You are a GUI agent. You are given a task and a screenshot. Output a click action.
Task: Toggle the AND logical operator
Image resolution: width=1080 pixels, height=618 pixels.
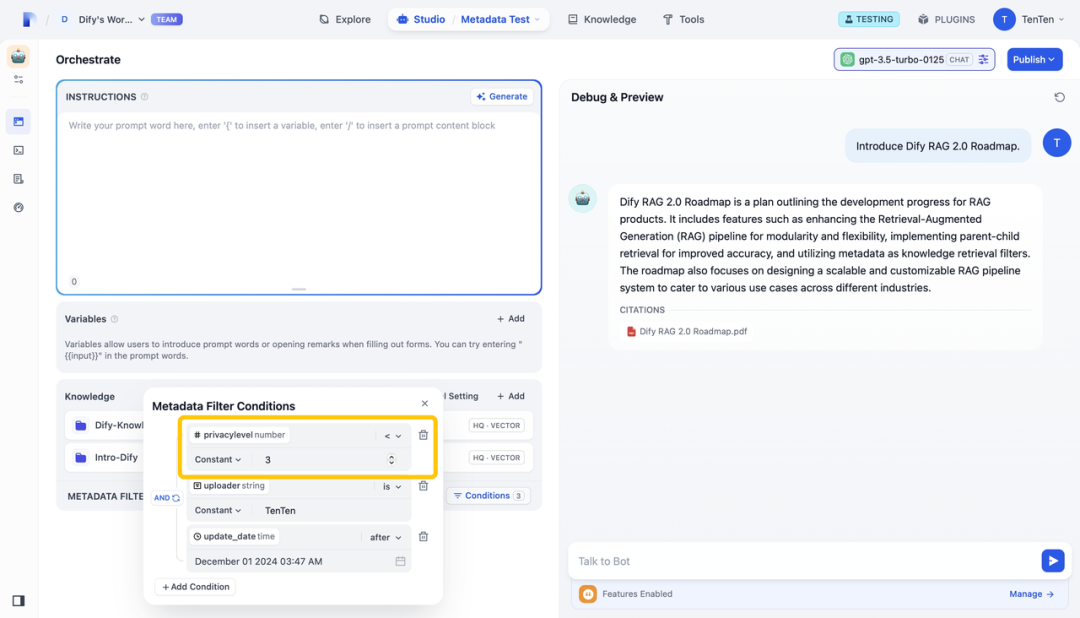point(167,497)
